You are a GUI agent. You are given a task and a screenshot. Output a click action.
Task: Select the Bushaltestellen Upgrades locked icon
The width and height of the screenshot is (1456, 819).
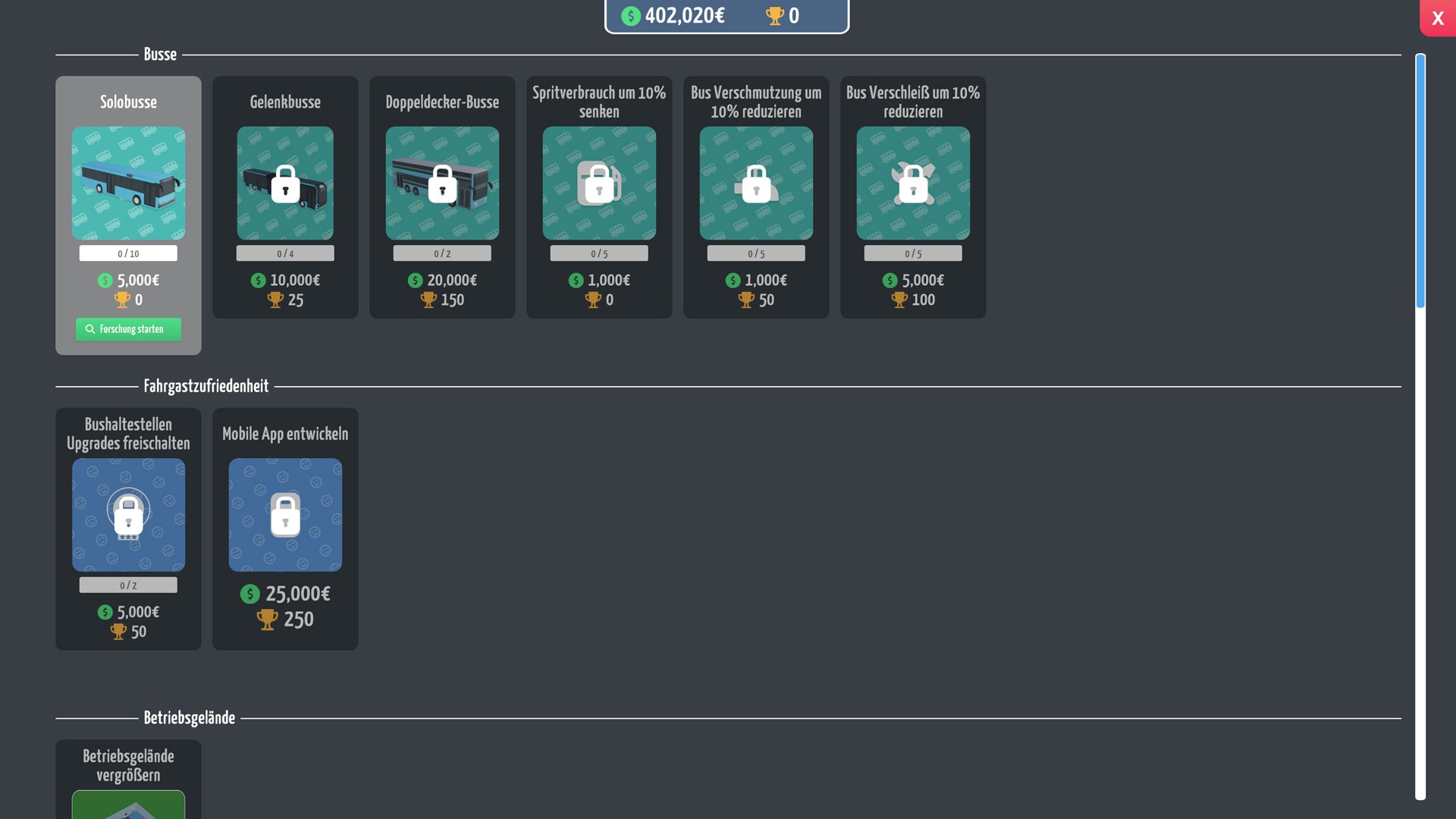pyautogui.click(x=128, y=514)
